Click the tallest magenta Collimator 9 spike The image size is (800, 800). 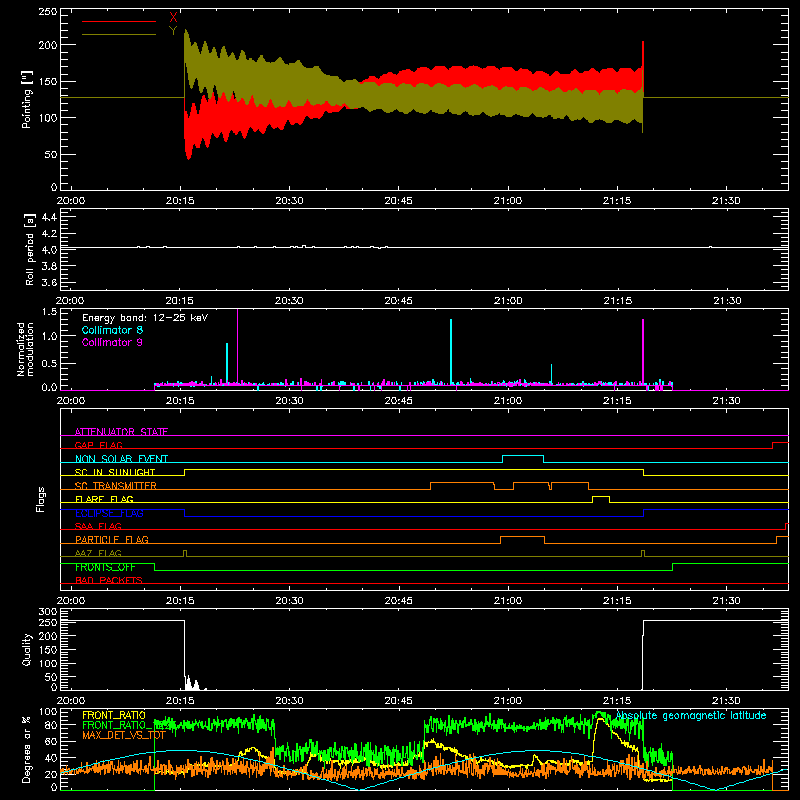pos(237,347)
